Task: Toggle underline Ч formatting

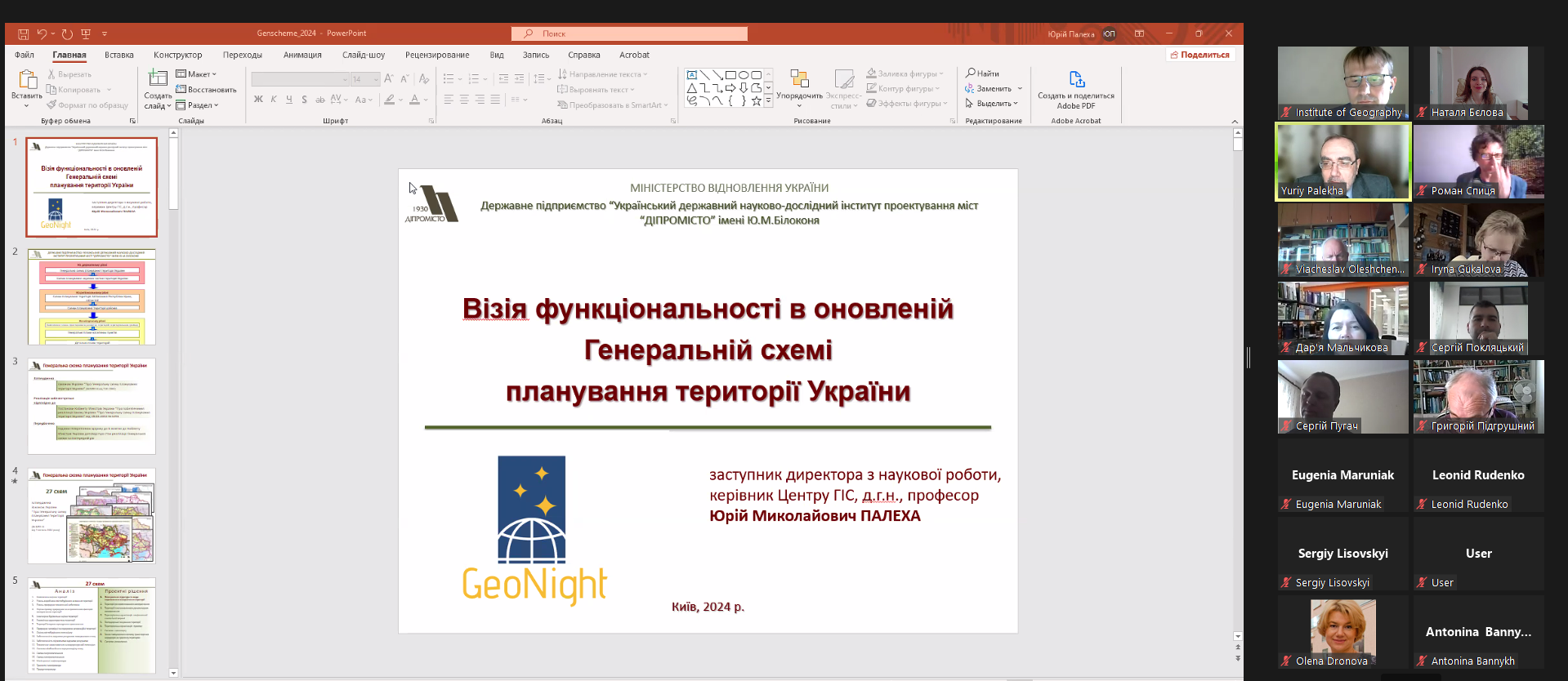Action: pos(289,100)
